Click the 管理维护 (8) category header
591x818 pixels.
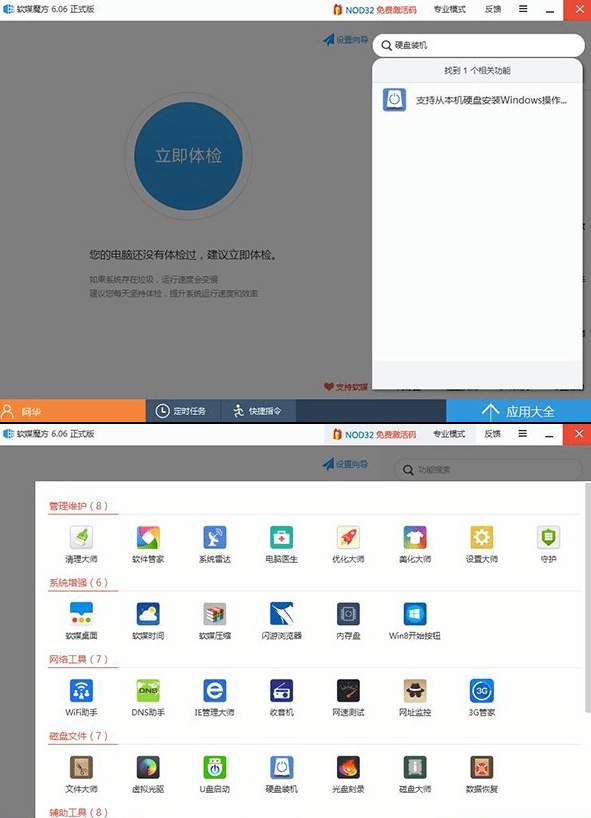79,506
